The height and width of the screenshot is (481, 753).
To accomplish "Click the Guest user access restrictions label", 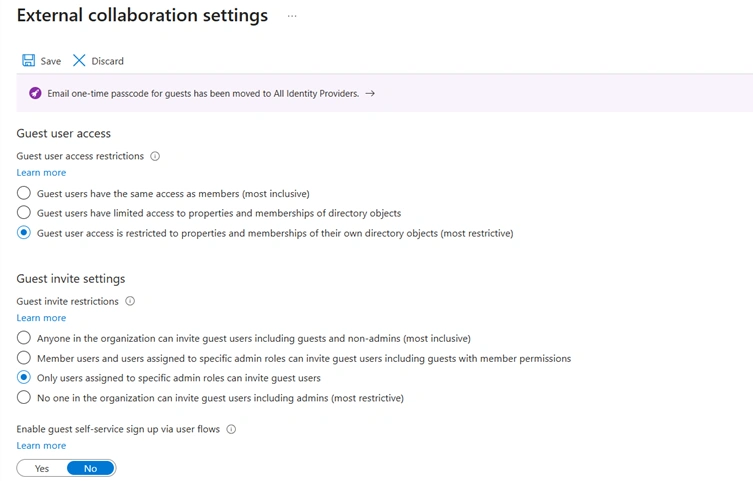I will coord(80,156).
